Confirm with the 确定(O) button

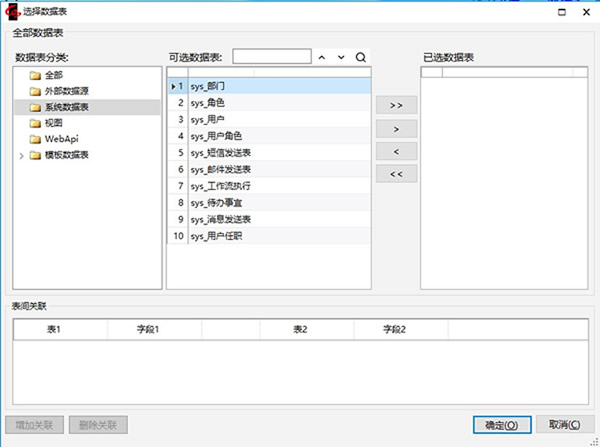click(501, 425)
